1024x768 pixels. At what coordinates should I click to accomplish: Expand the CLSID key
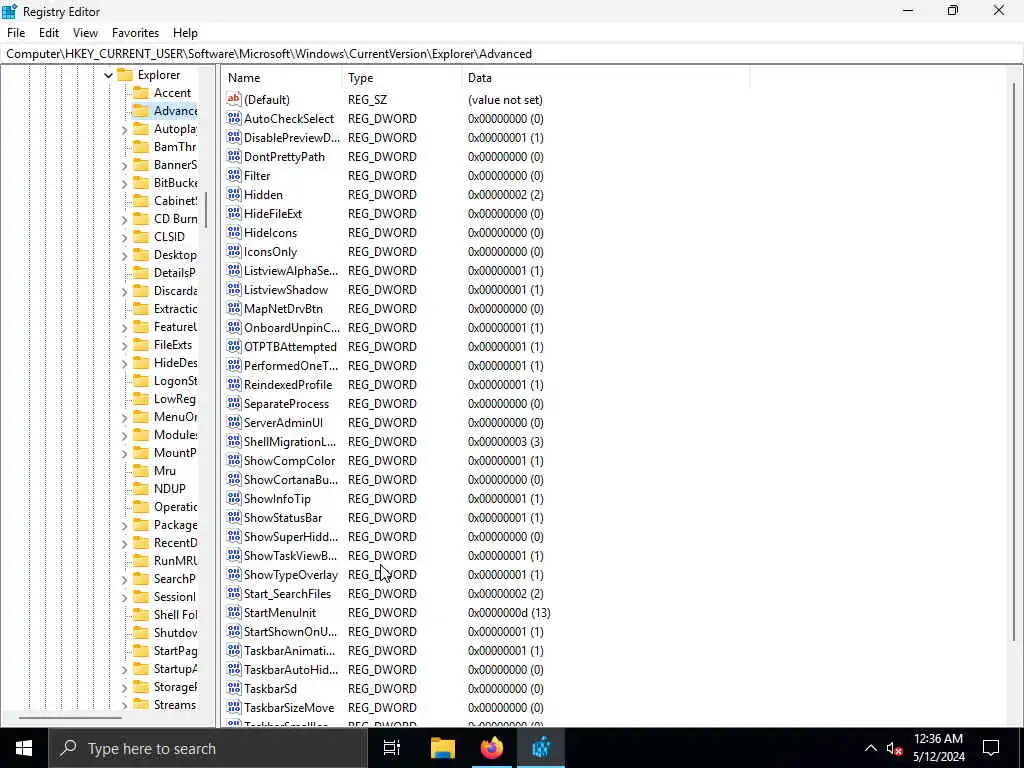point(124,237)
